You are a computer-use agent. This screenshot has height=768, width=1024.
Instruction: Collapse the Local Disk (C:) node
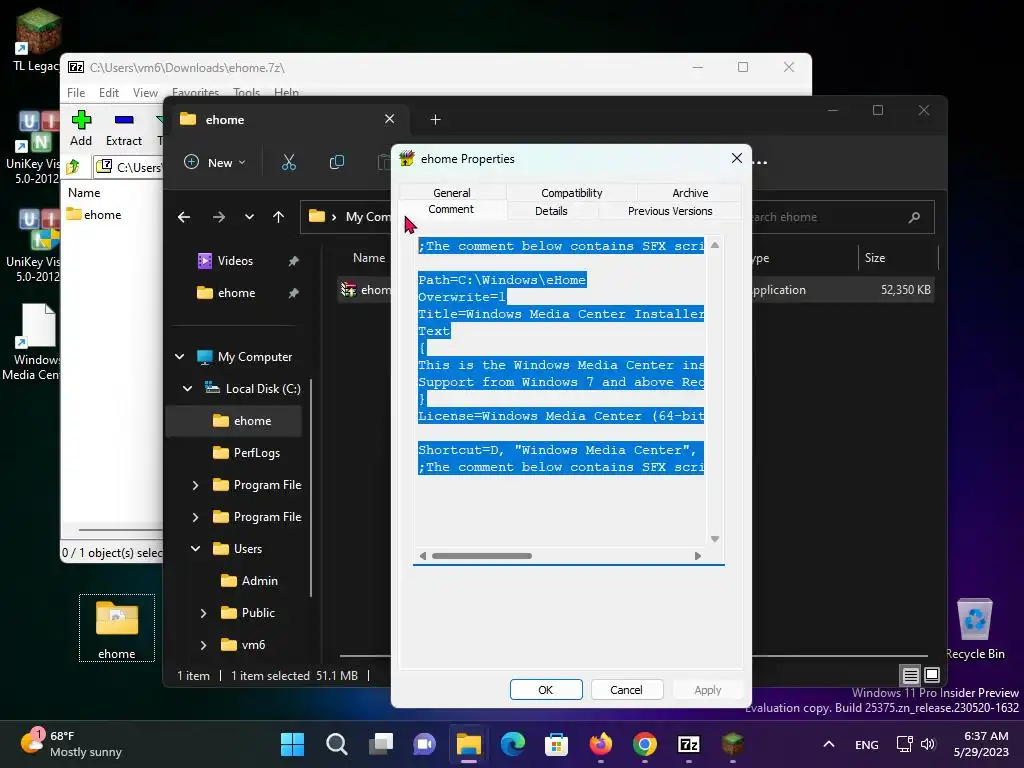187,389
